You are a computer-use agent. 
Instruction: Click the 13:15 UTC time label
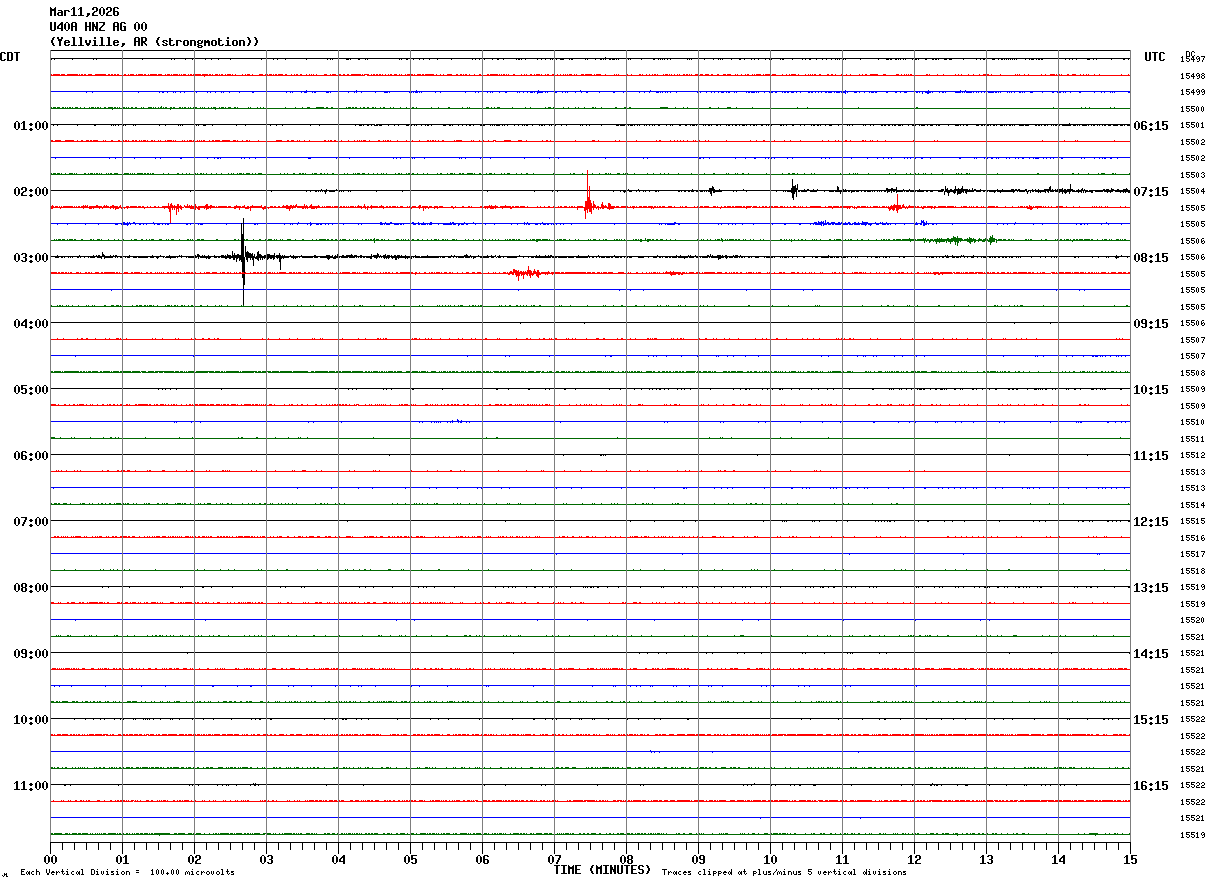(1150, 588)
